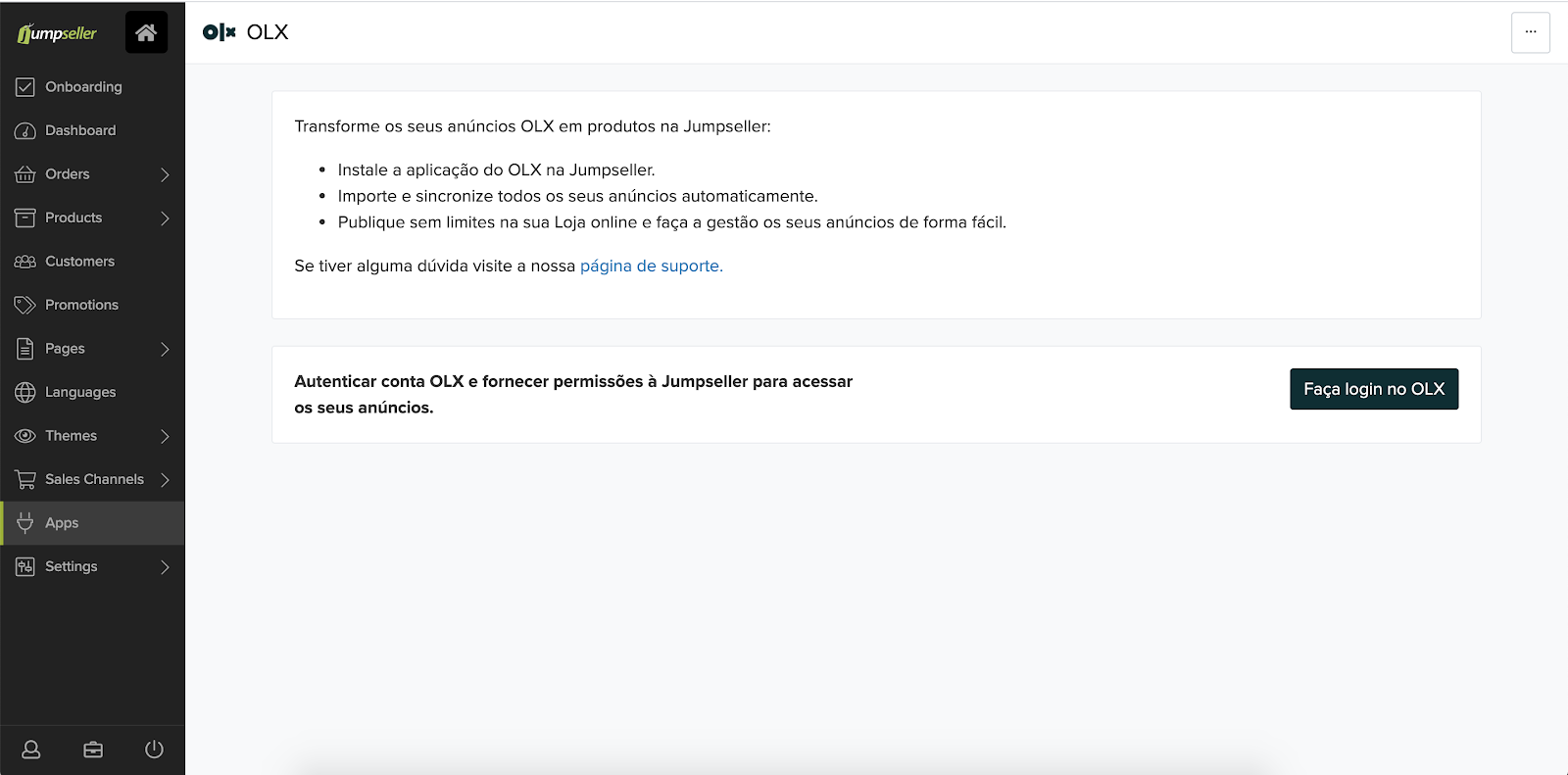The image size is (1568, 775).
Task: Expand the Themes submenu chevron
Action: pyautogui.click(x=165, y=436)
